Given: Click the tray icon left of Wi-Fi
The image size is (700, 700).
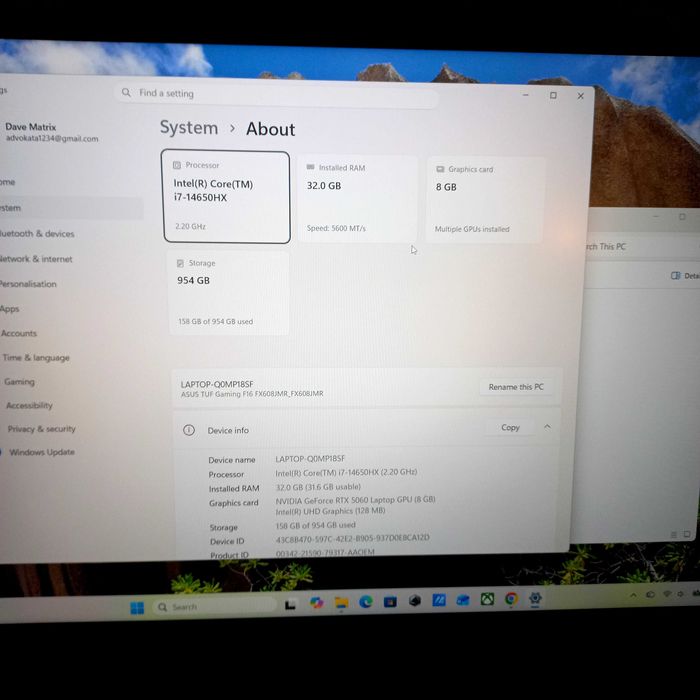Looking at the screenshot, I should pos(651,595).
